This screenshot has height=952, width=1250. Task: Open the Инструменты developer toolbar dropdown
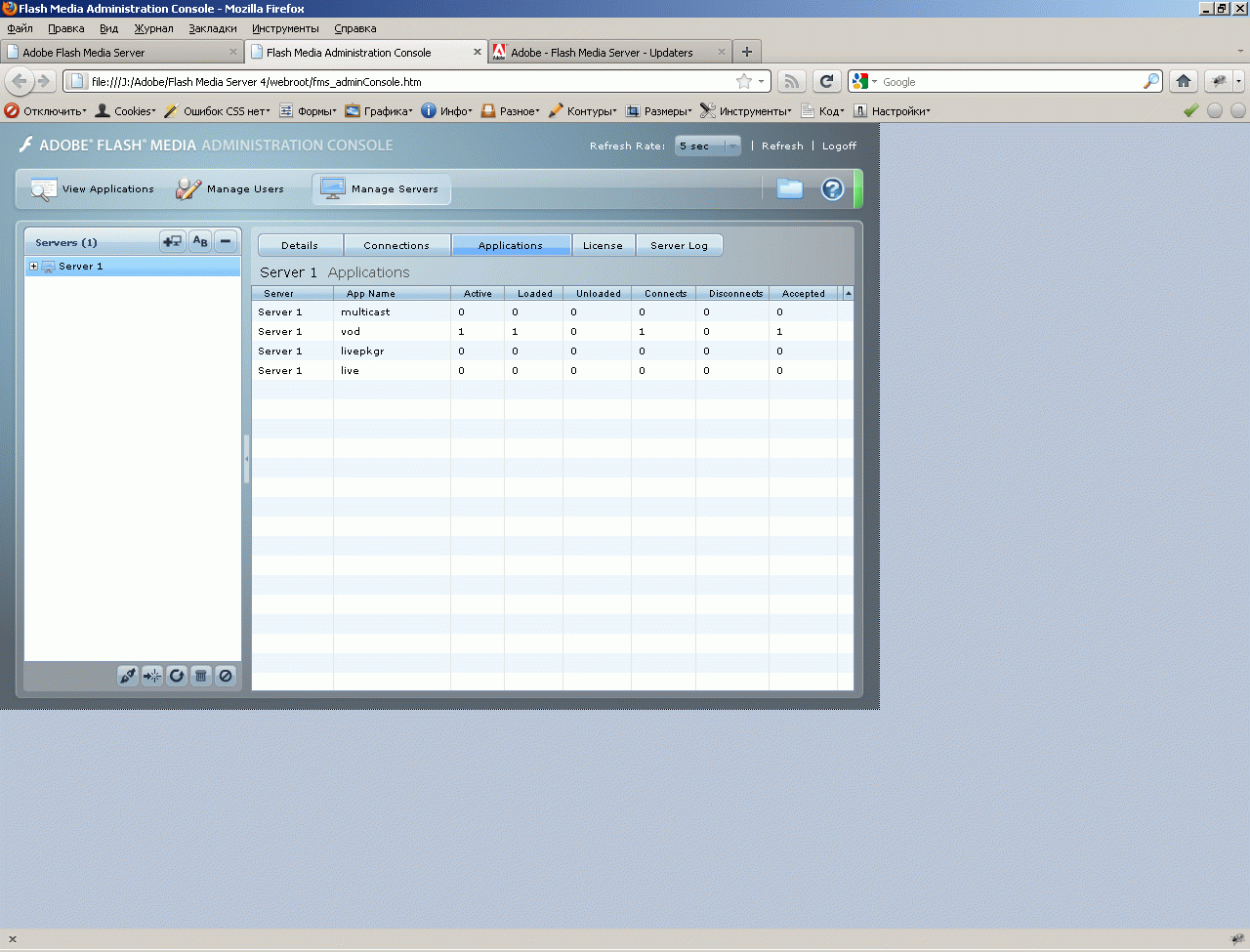coord(746,110)
